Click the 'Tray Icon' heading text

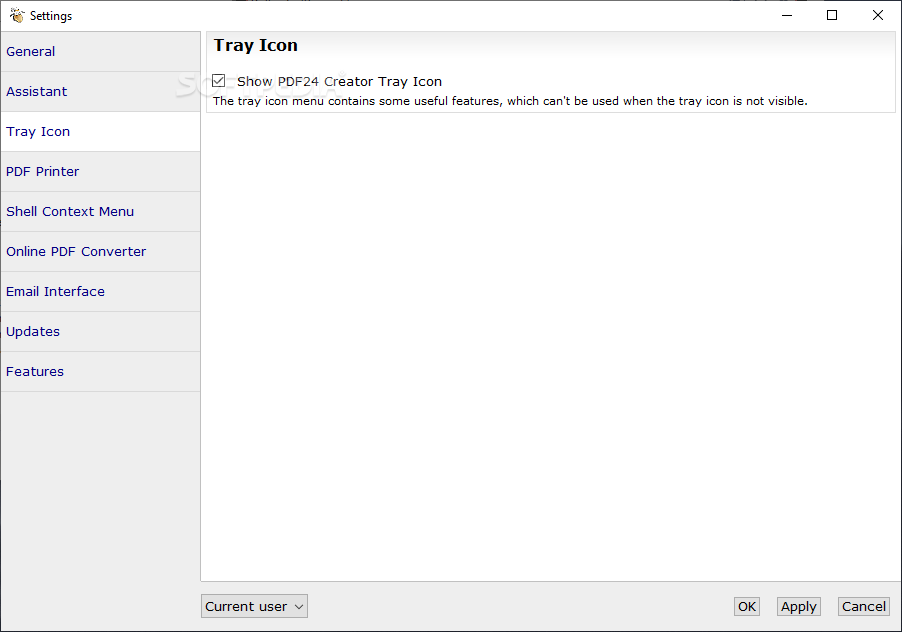pos(256,45)
